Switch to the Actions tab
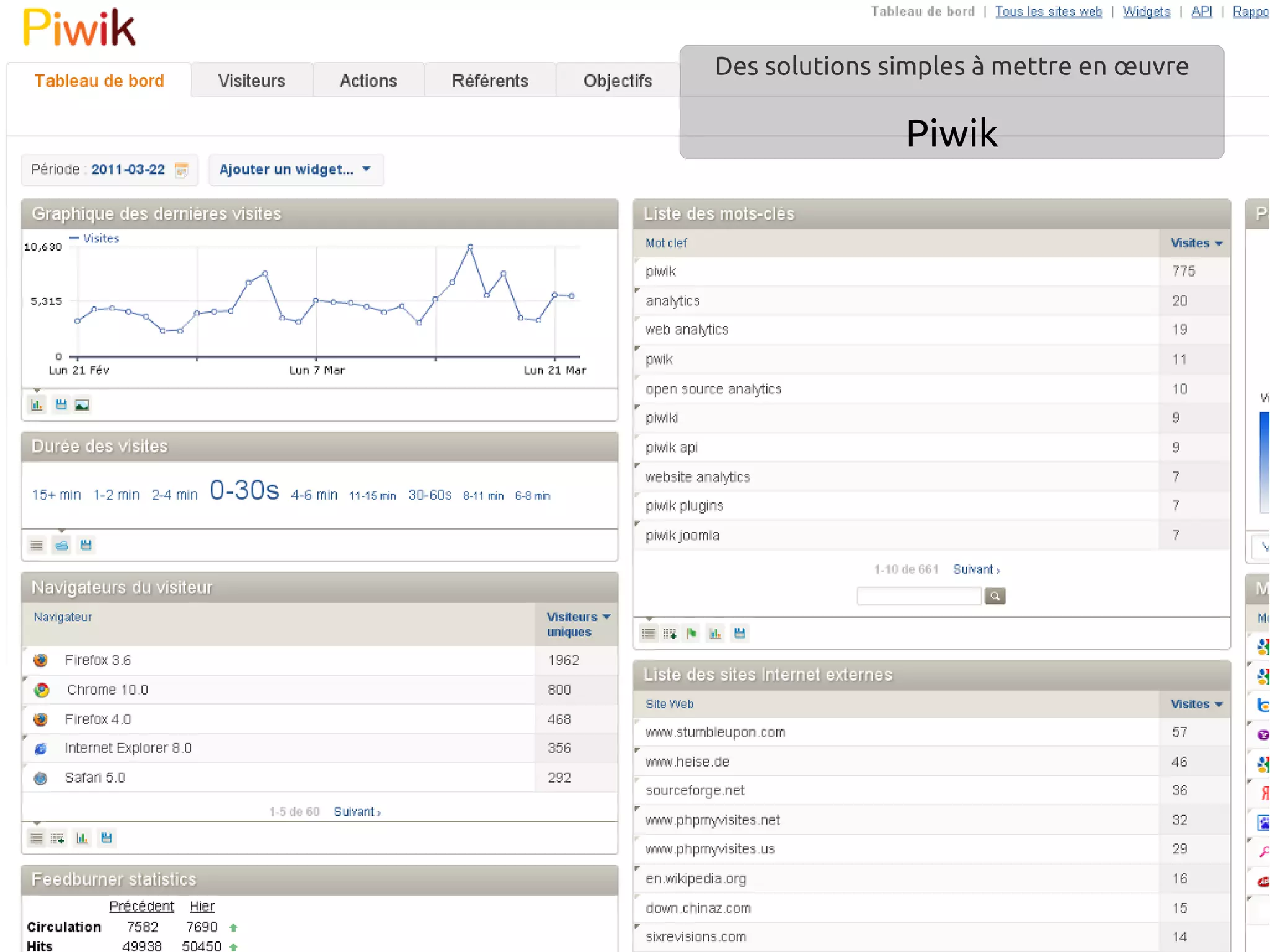1270x952 pixels. click(x=368, y=81)
